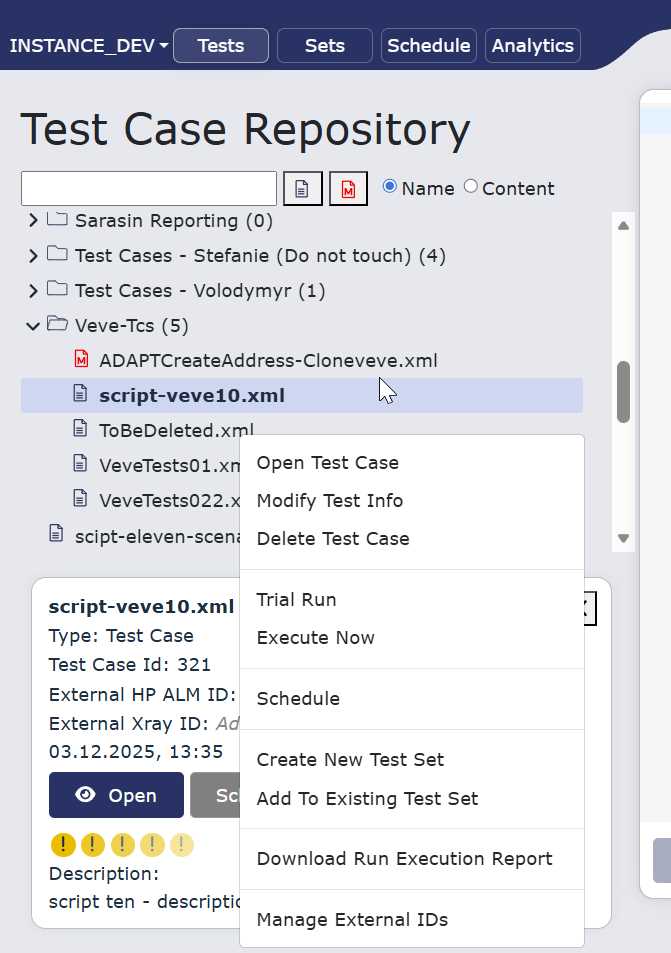Screen dimensions: 671x953
Task: Expand the Sarasin Reporting folder
Action: point(33,220)
